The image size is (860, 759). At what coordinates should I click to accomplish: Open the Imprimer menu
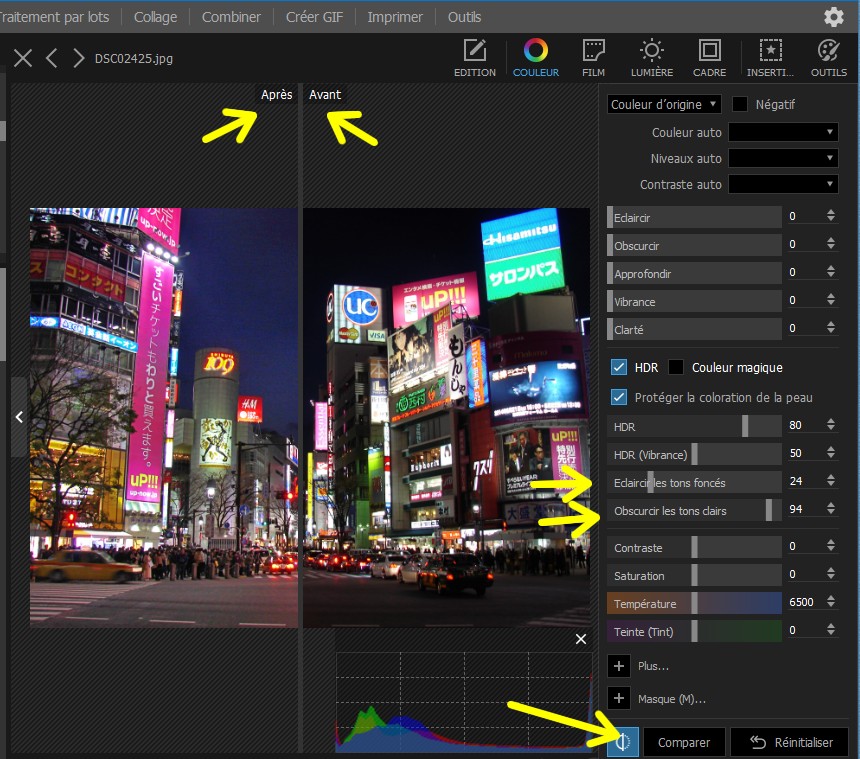[x=395, y=17]
